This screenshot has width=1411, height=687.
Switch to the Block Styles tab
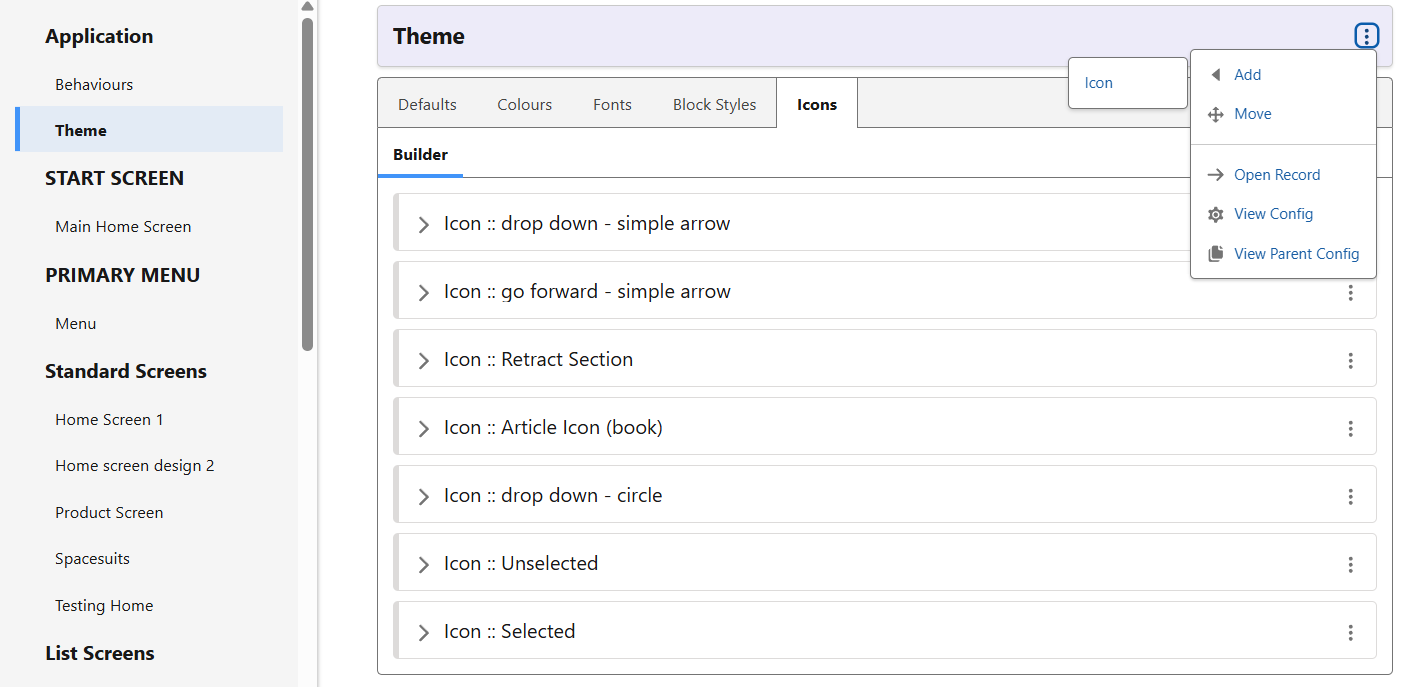[x=714, y=105]
